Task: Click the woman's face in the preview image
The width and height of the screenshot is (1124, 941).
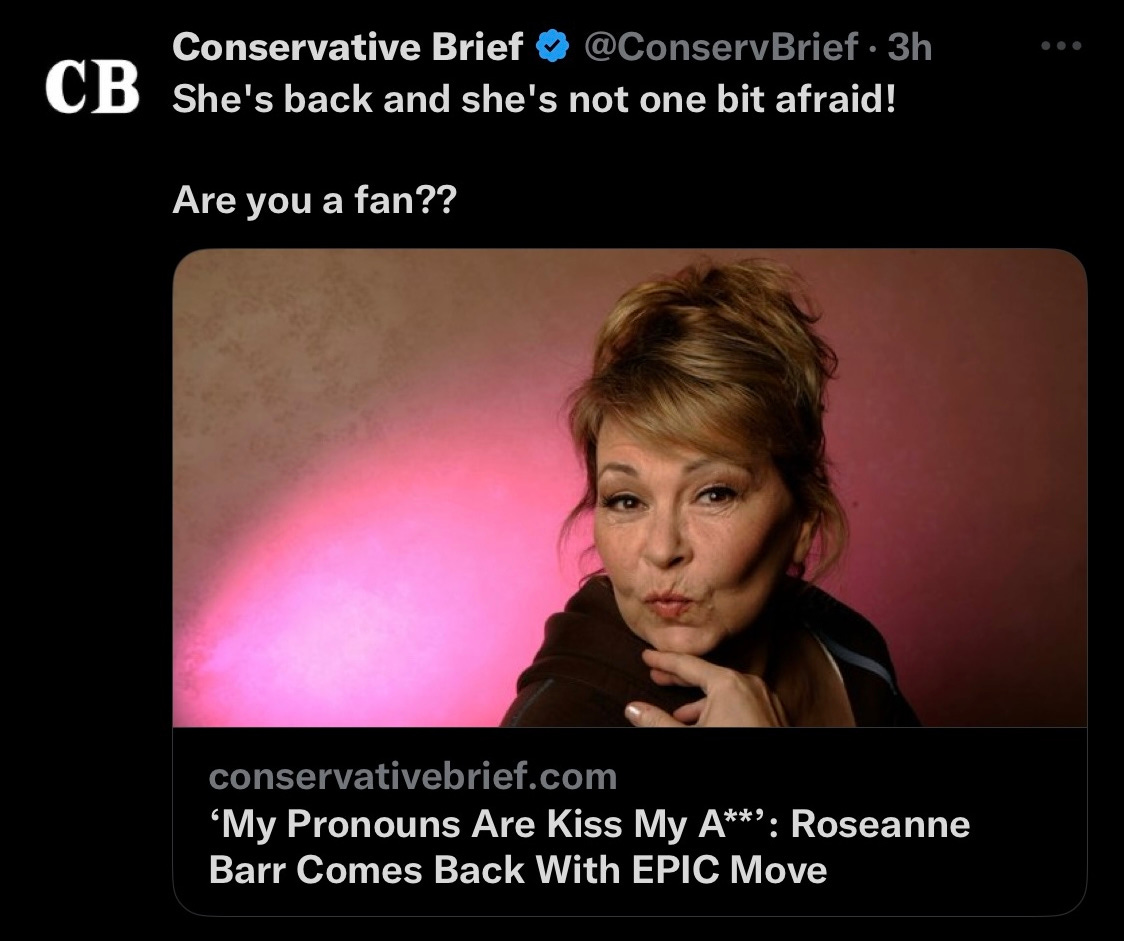Action: tap(681, 530)
